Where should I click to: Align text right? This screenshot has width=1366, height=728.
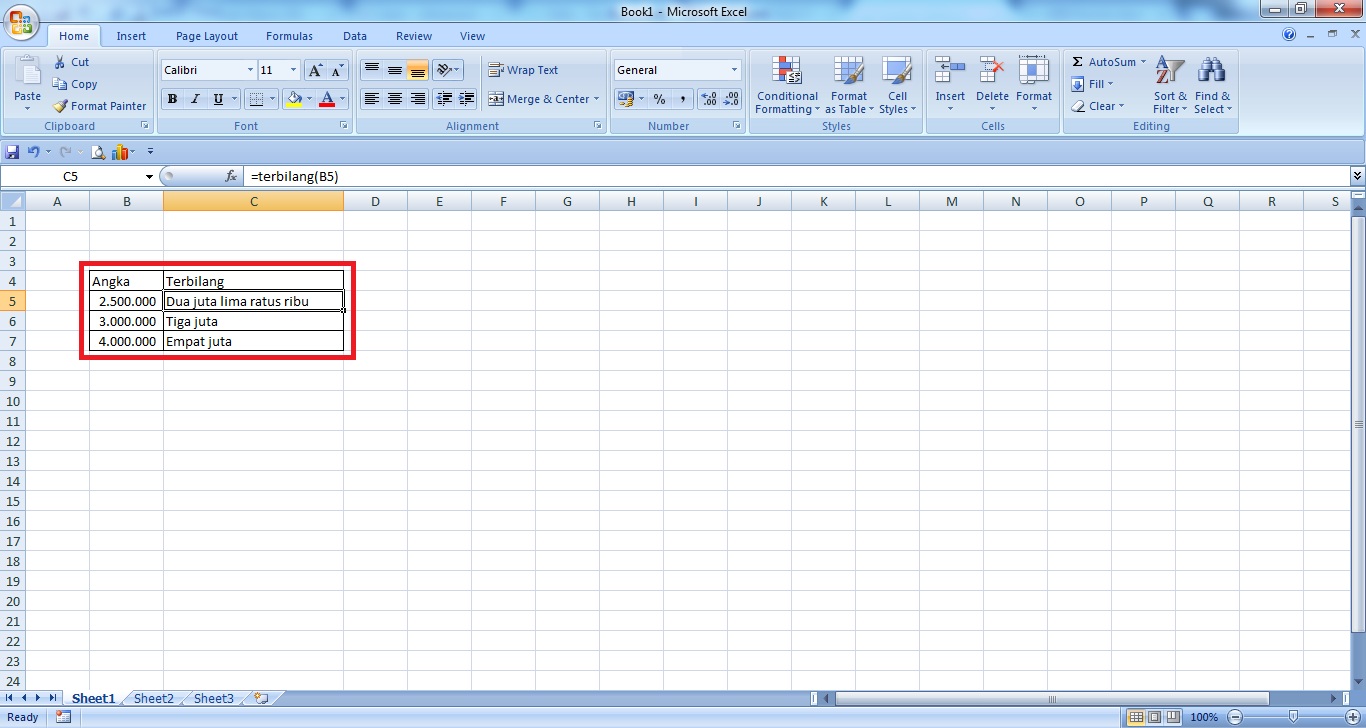418,99
